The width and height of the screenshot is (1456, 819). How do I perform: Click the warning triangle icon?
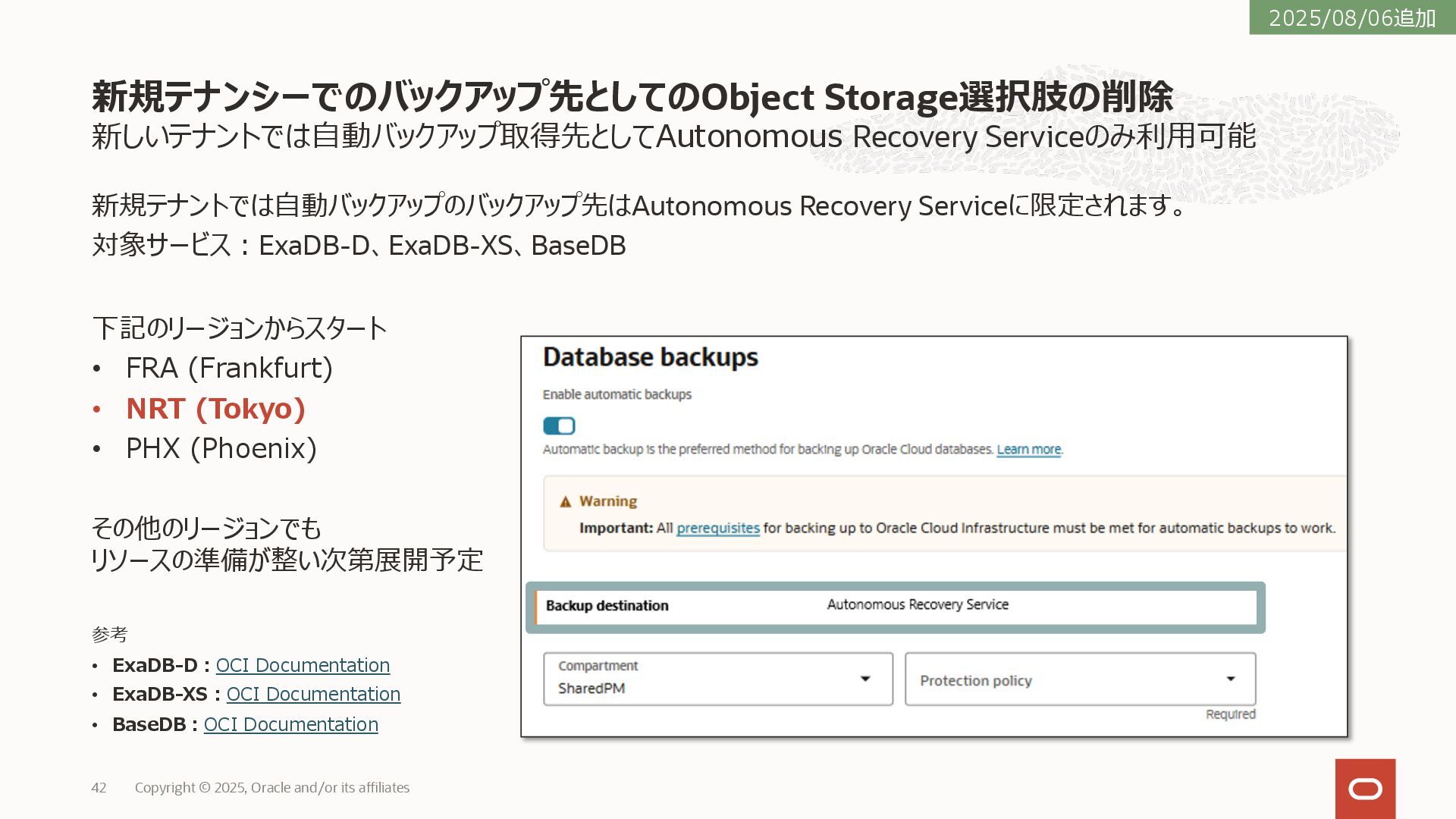pos(565,501)
